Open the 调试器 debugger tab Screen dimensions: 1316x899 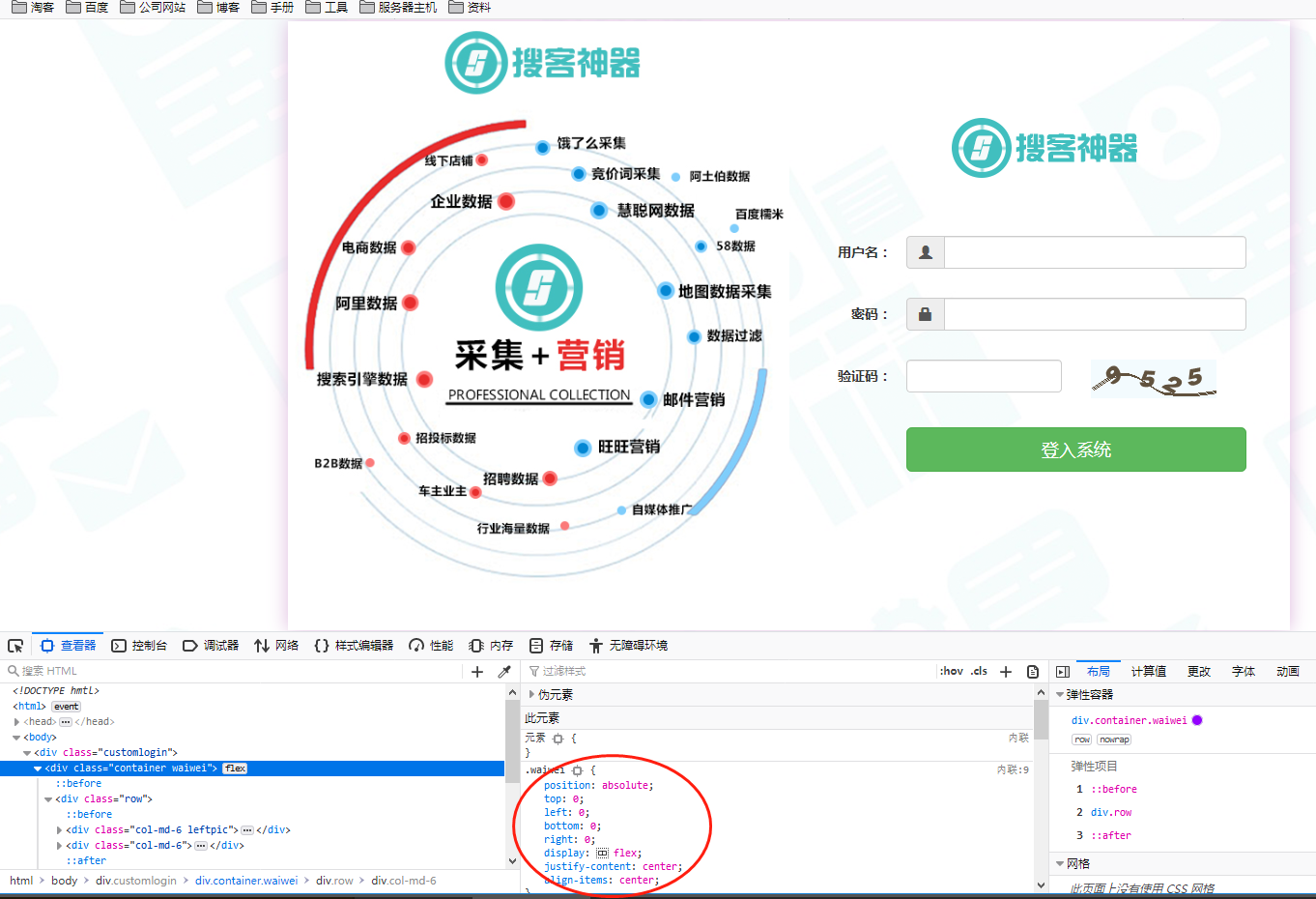pyautogui.click(x=211, y=646)
